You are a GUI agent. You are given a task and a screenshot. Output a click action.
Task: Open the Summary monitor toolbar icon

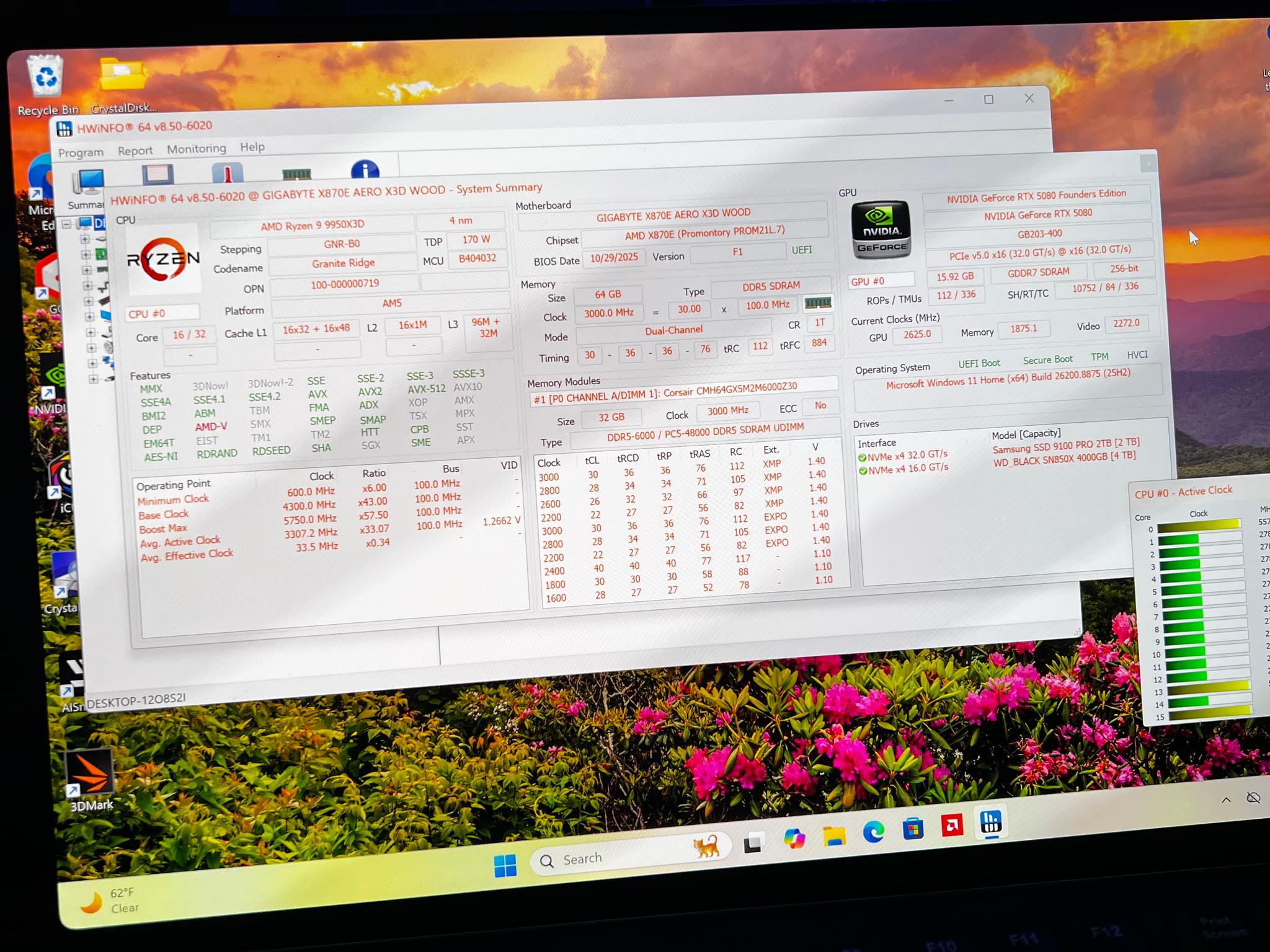tap(89, 183)
